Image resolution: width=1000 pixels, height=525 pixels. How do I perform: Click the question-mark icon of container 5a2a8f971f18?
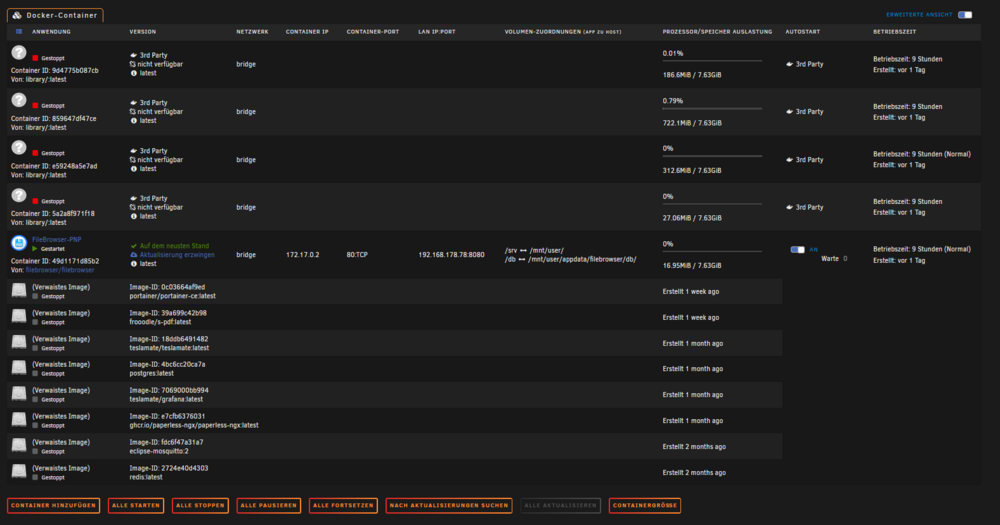tap(19, 196)
